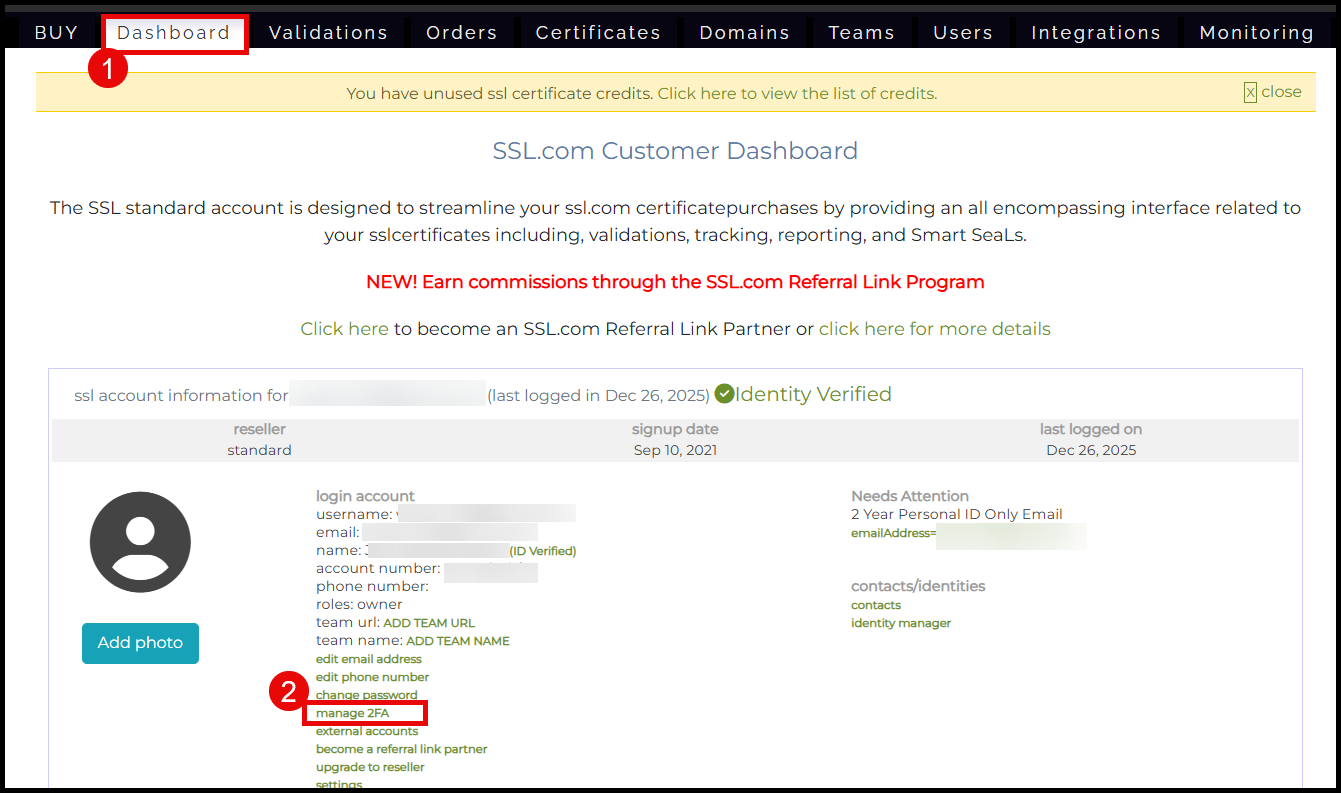Click the edit email address link
Viewport: 1341px width, 793px height.
[x=368, y=659]
